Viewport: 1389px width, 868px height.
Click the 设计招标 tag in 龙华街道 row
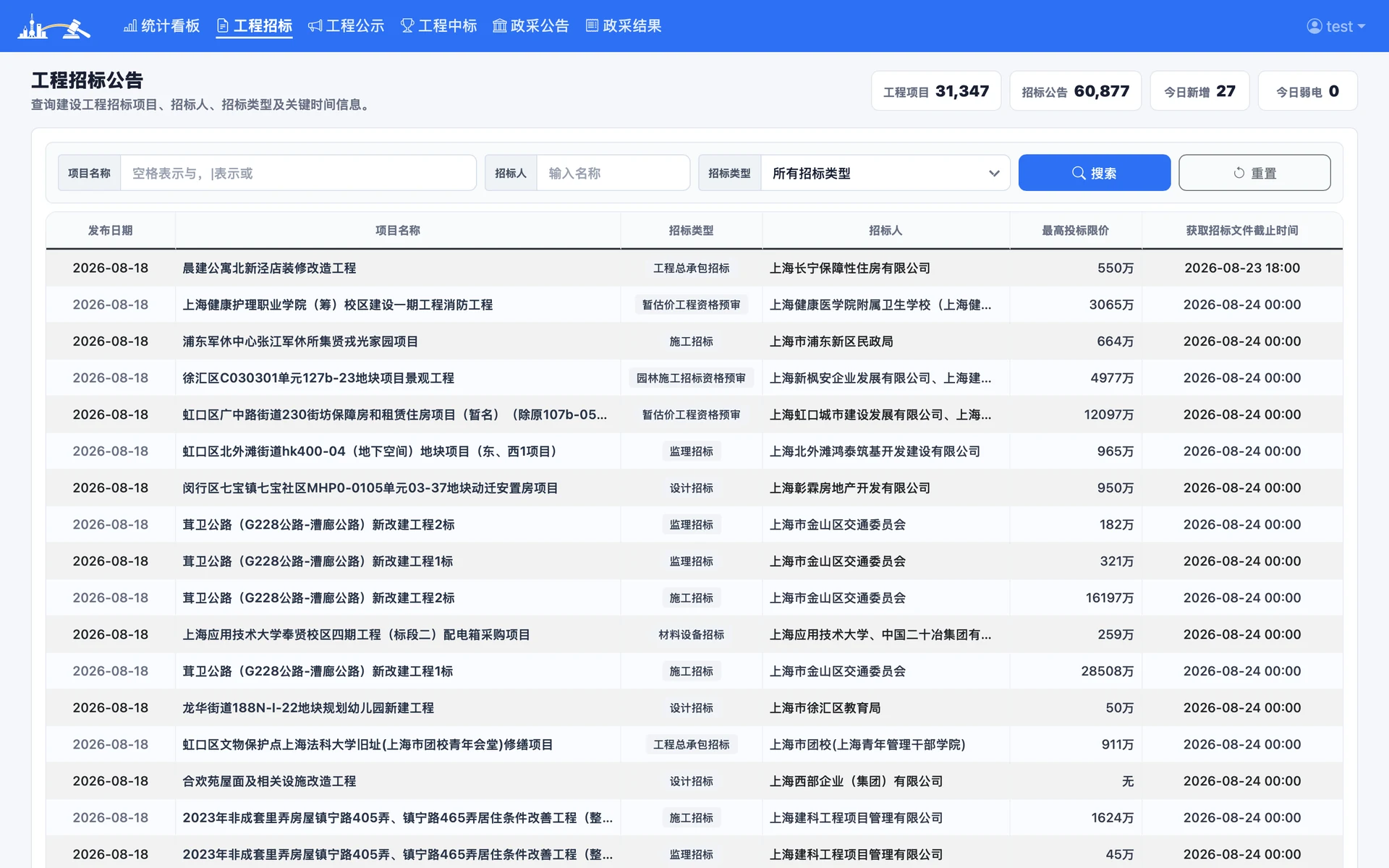(691, 708)
